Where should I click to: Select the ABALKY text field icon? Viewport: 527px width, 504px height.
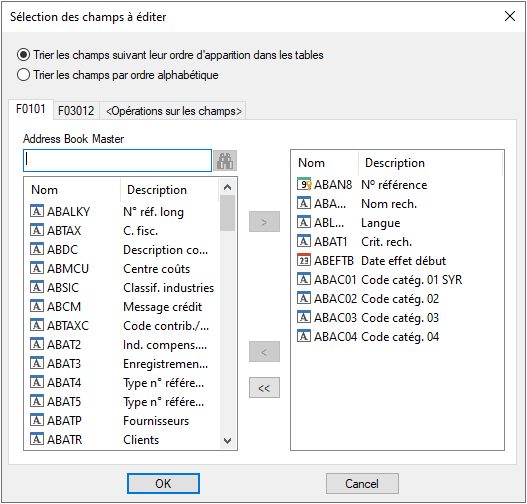pos(37,211)
